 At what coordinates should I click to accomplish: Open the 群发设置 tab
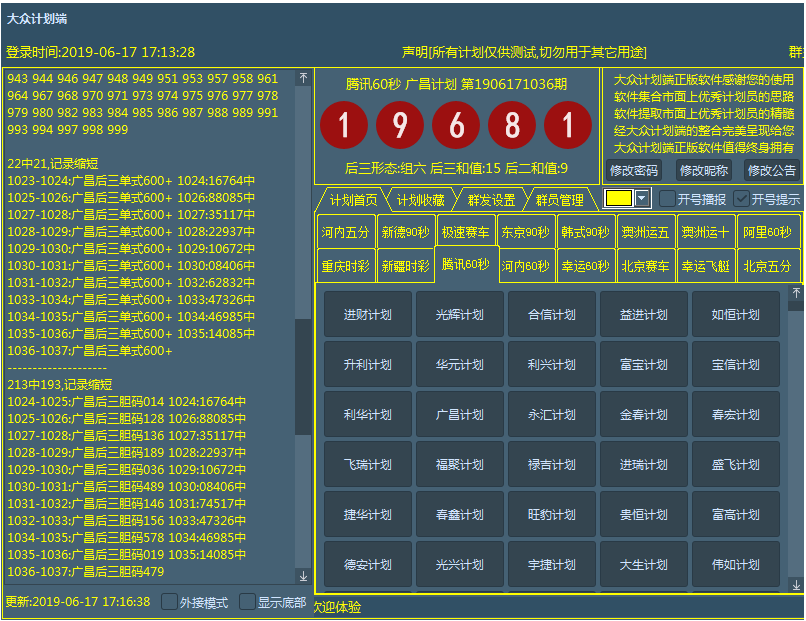pyautogui.click(x=491, y=200)
